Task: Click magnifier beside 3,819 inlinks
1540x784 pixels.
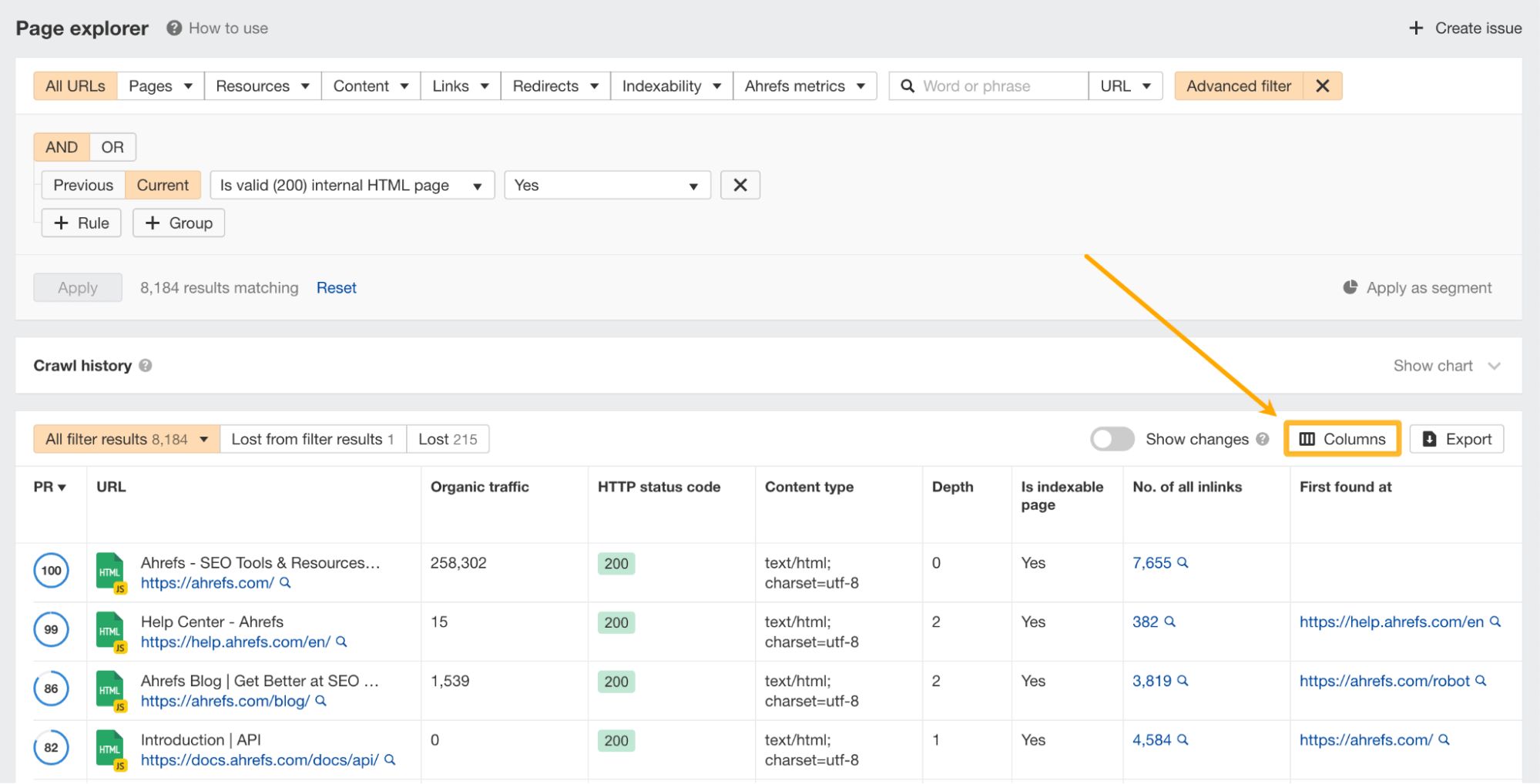Action: tap(1183, 681)
